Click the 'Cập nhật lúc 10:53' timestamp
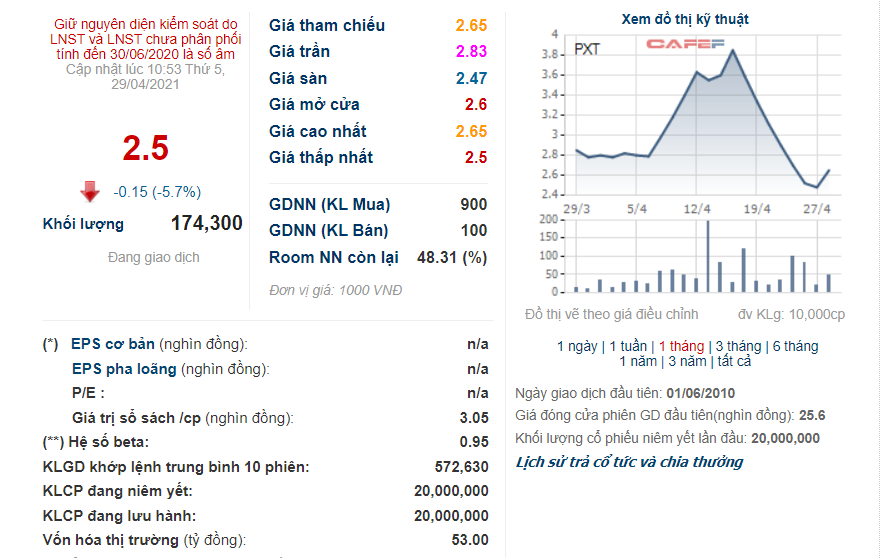This screenshot has width=880, height=558. [x=145, y=77]
